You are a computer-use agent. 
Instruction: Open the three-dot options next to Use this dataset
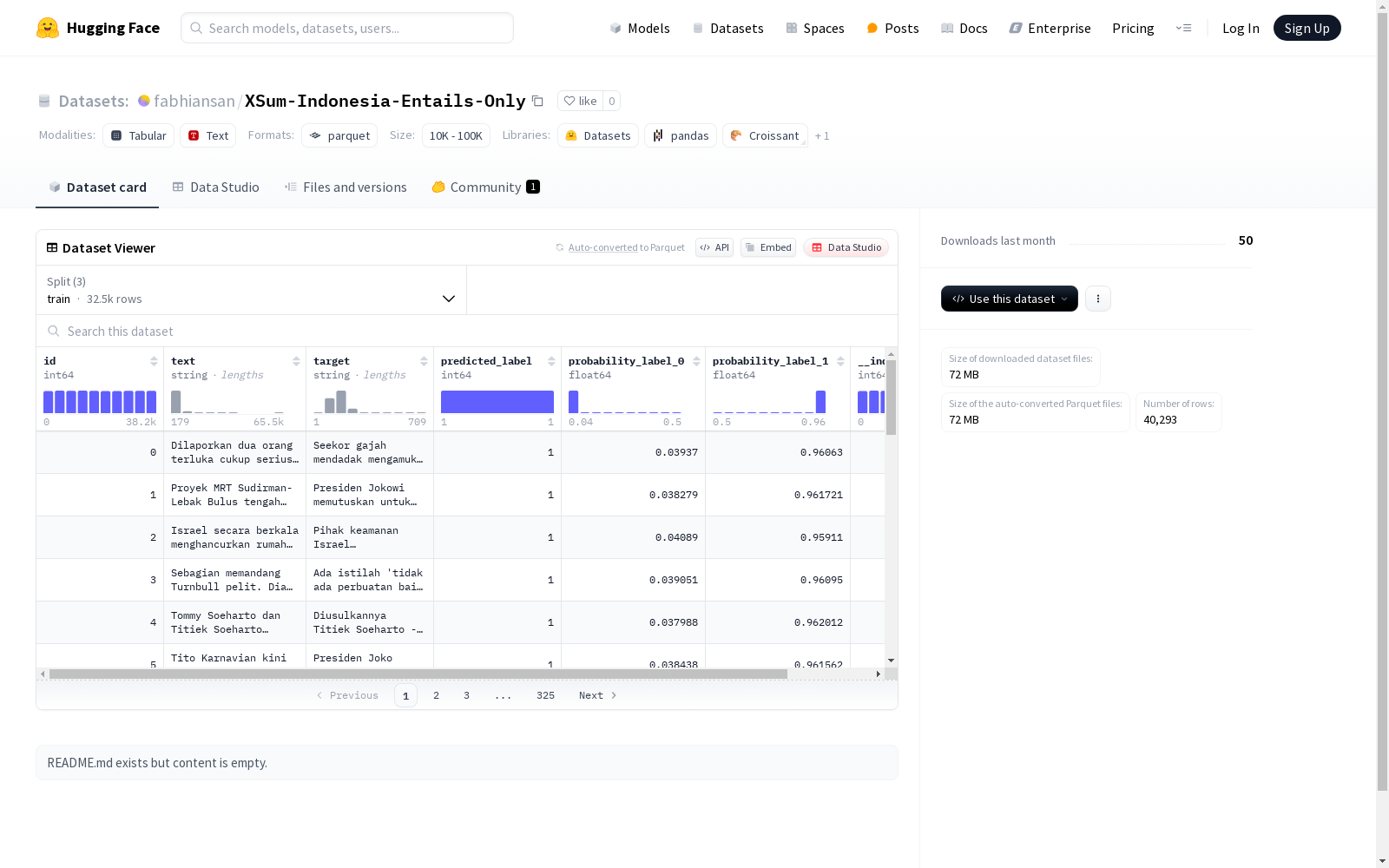pos(1098,299)
